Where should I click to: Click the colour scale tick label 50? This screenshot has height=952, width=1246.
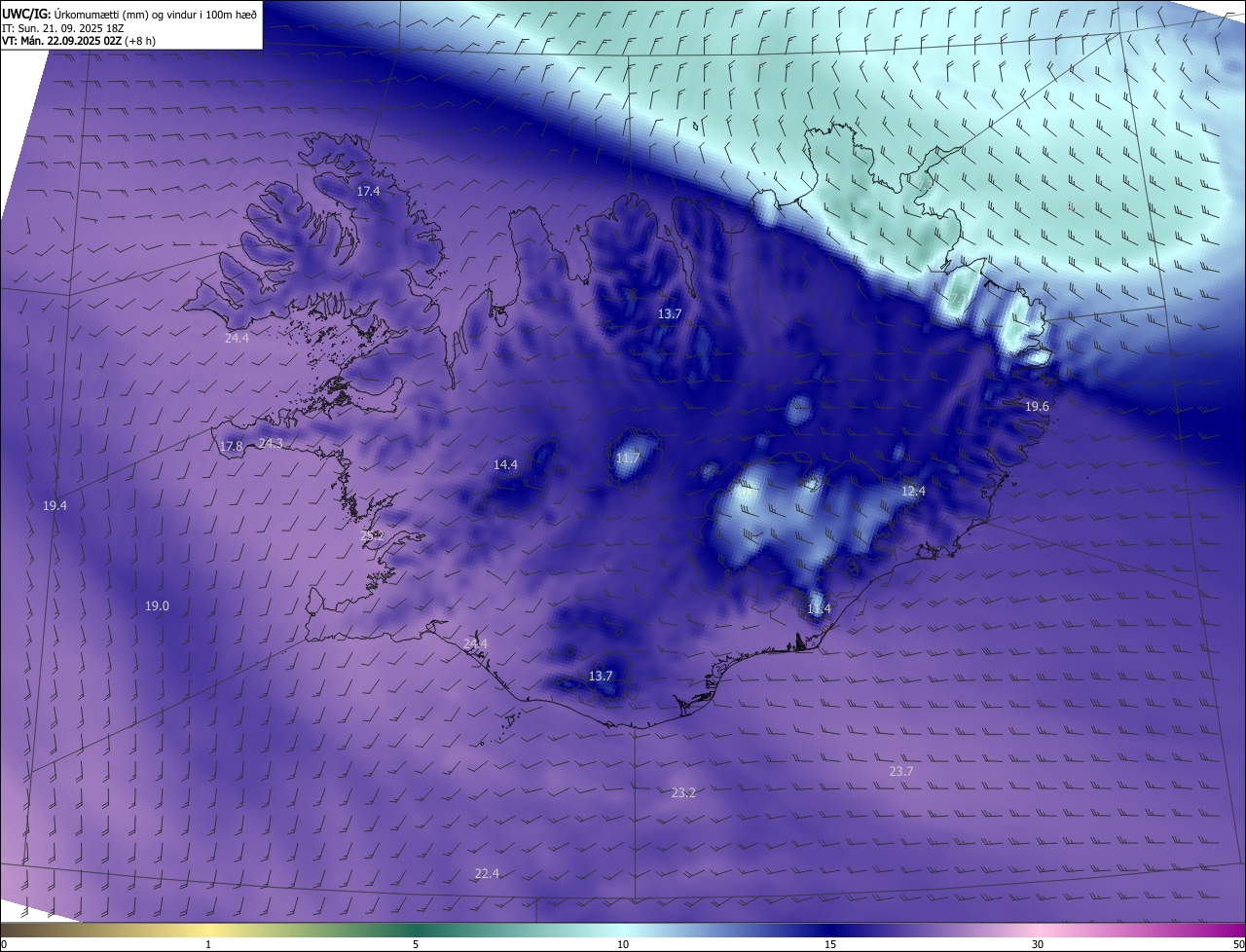[1238, 944]
